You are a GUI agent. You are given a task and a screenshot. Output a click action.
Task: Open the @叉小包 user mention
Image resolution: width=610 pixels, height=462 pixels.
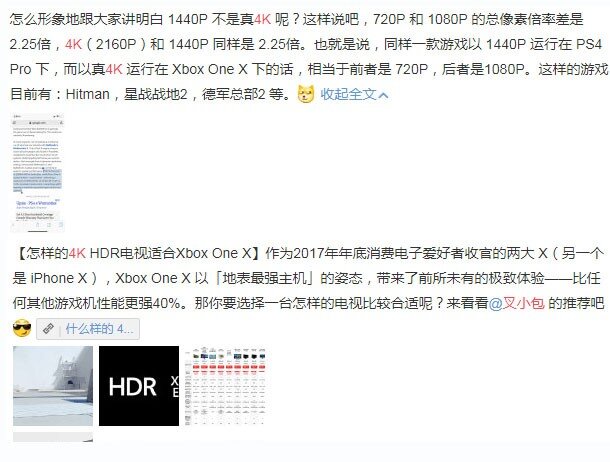pos(516,303)
